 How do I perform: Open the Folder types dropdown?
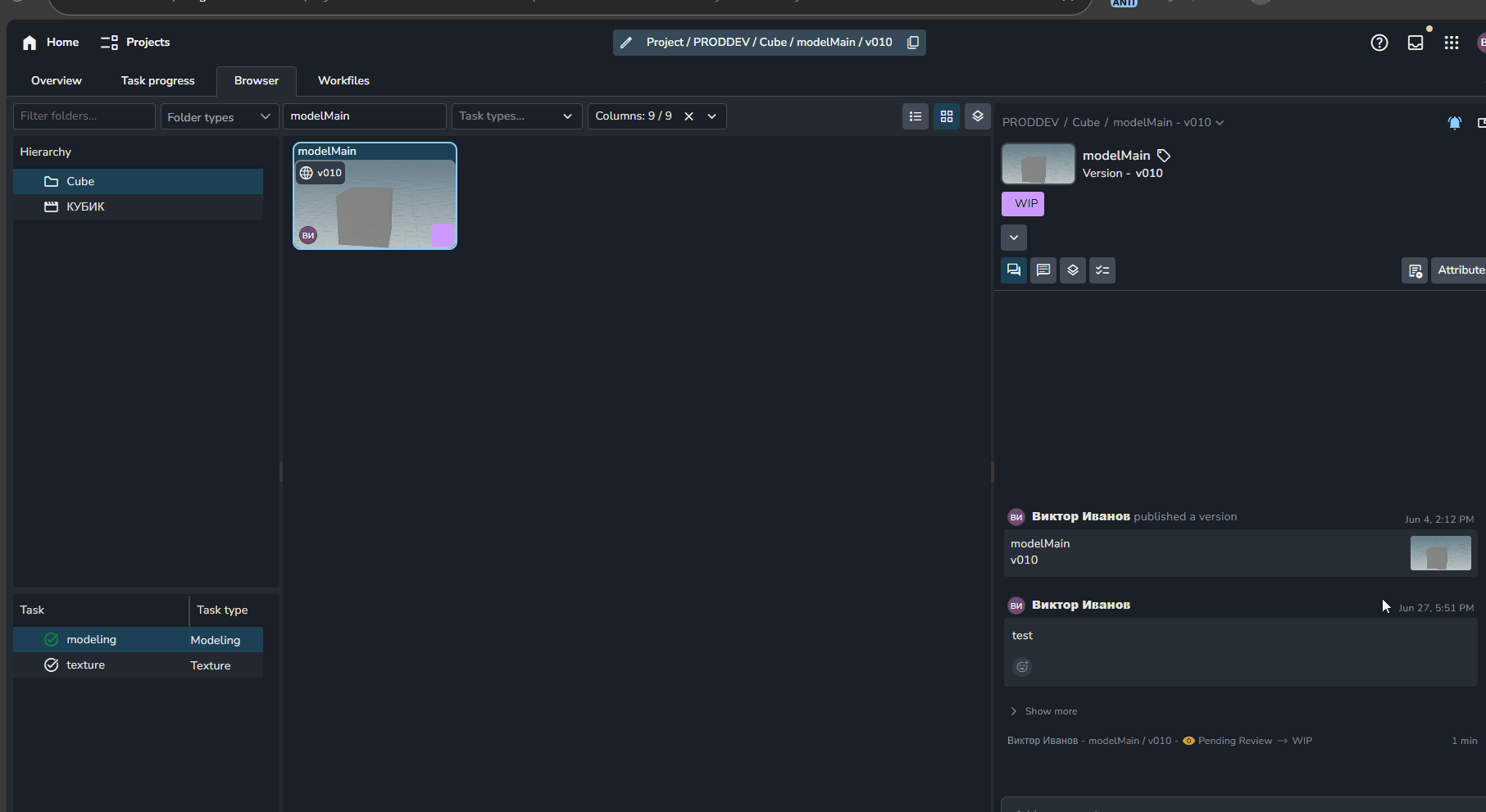pos(220,116)
